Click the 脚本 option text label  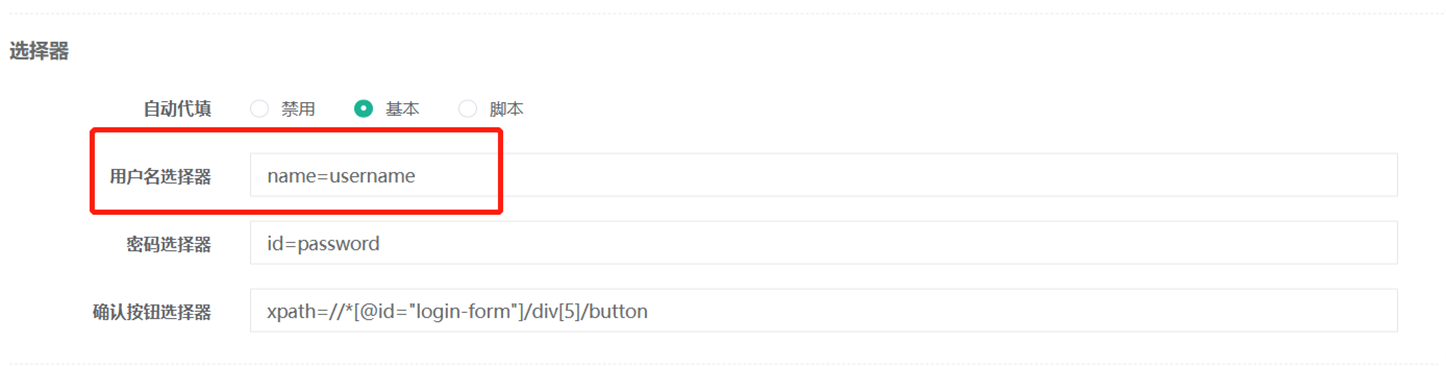(x=506, y=109)
